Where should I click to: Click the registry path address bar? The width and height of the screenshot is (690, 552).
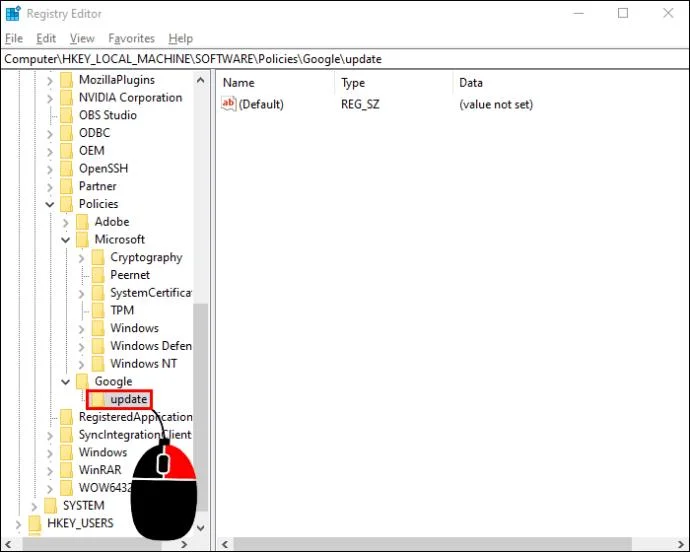point(345,59)
